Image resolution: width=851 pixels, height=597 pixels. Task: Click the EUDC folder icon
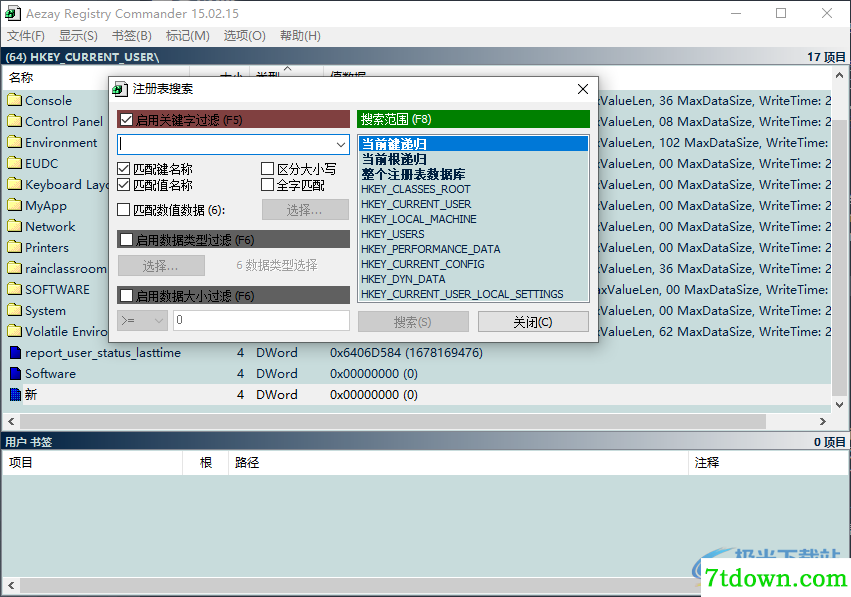[15, 163]
